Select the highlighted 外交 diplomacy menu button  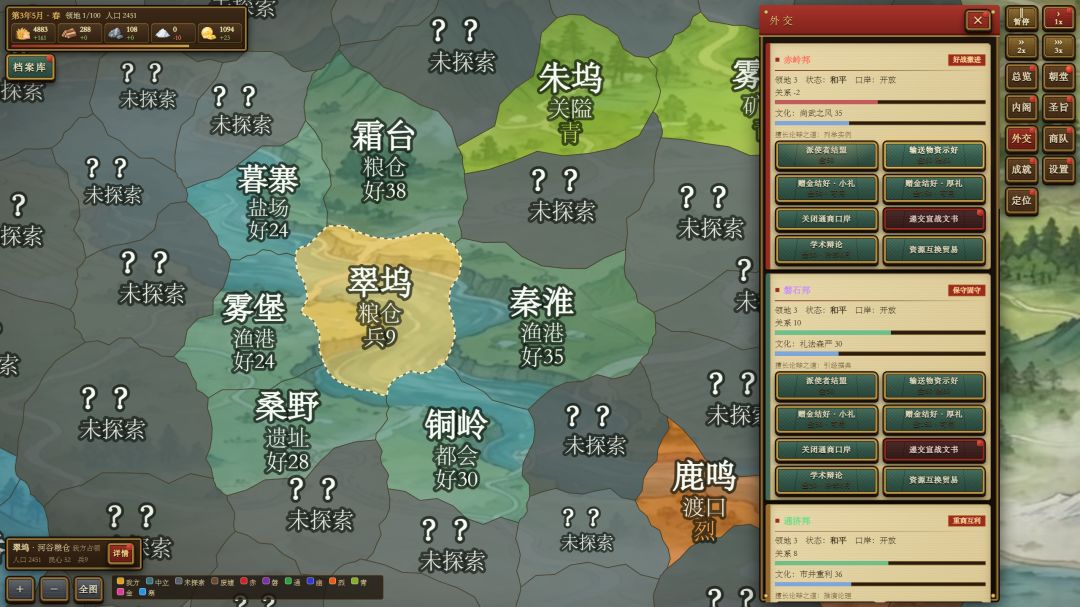[x=1021, y=138]
